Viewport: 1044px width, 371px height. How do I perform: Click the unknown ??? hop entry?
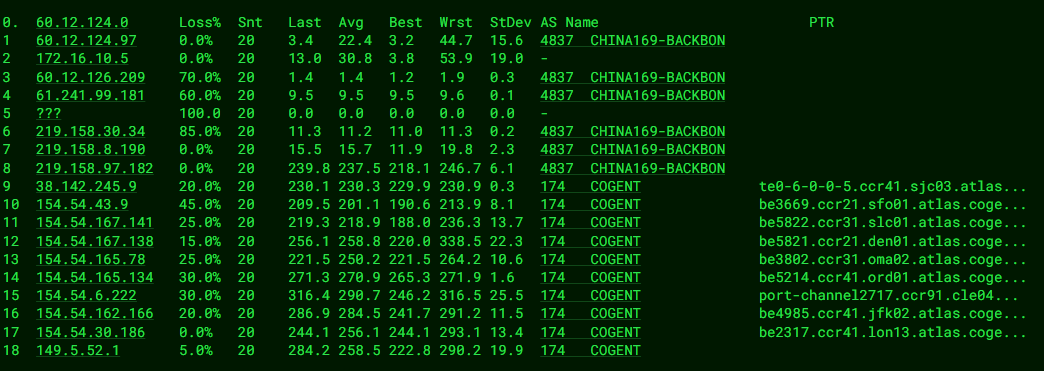click(49, 113)
